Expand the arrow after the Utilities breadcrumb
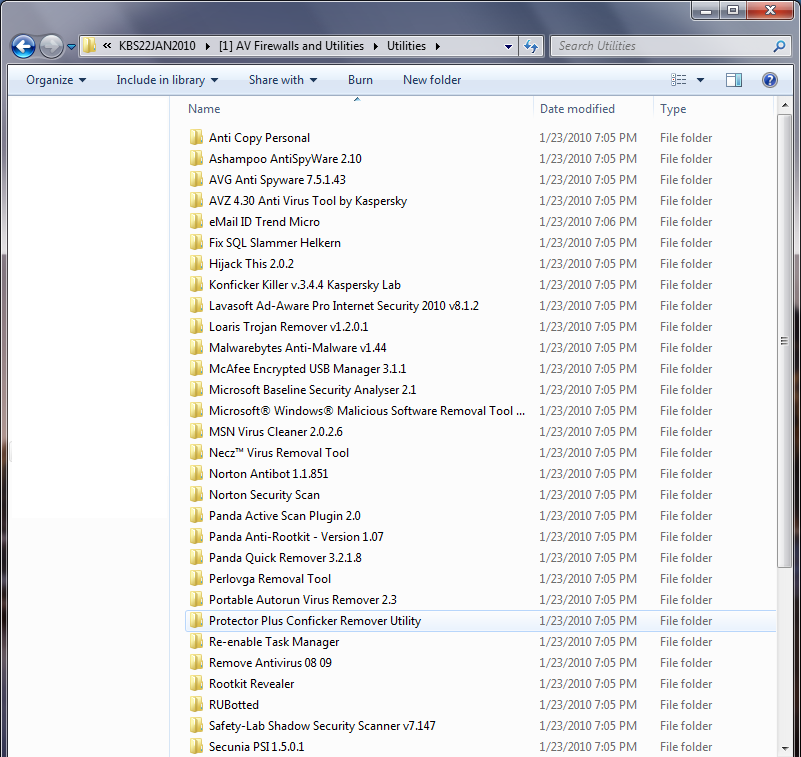Image resolution: width=801 pixels, height=757 pixels. coord(438,46)
